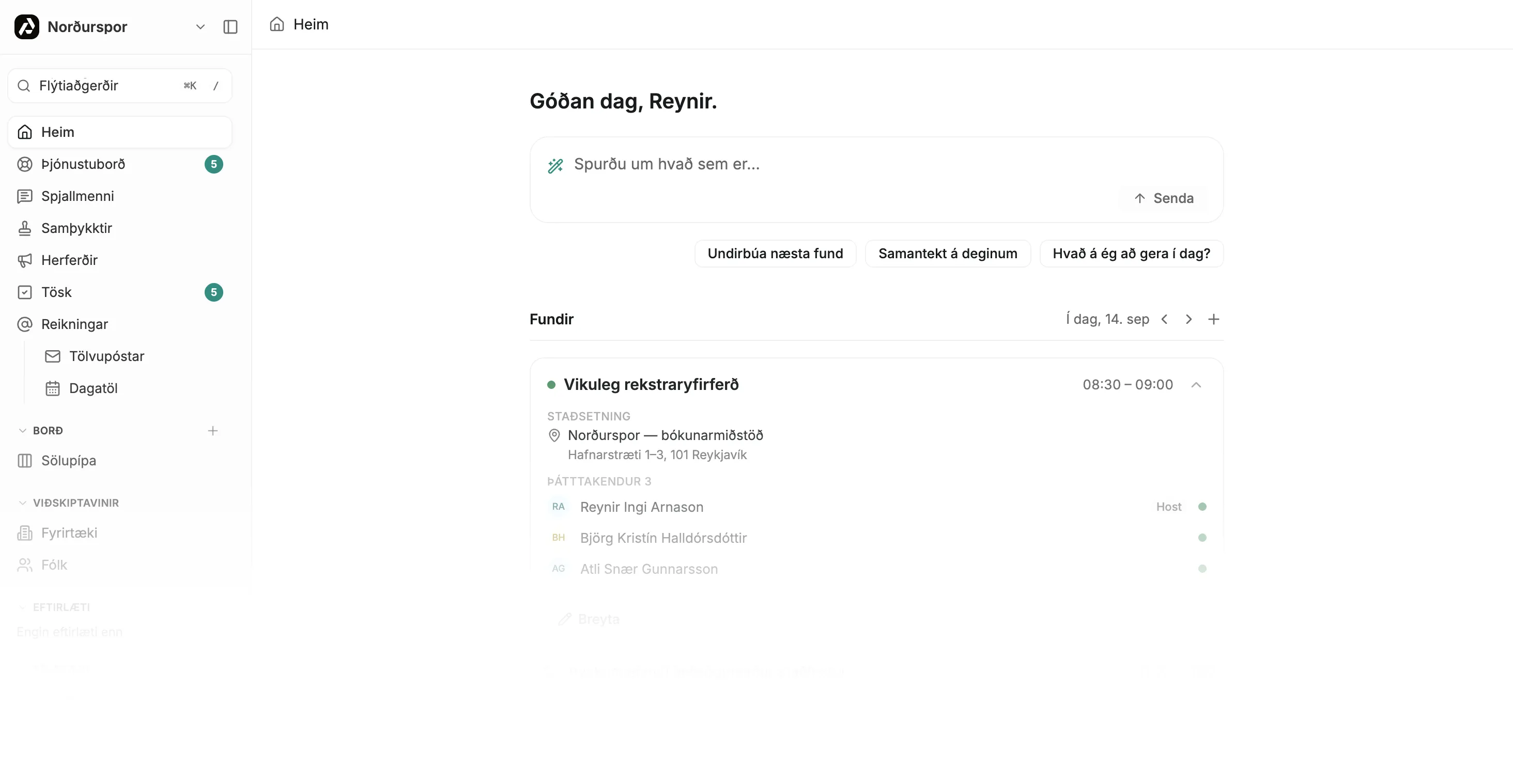
Task: Click the Þjónustuborð badge showing 5
Action: (214, 164)
